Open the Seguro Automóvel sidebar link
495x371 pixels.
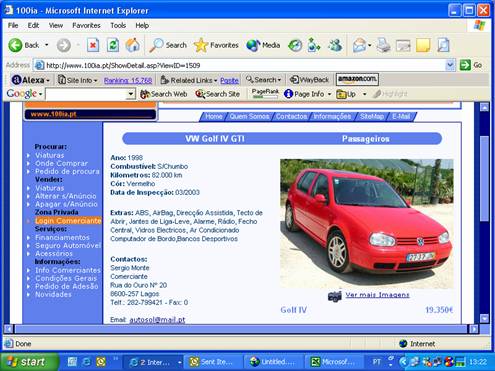tap(68, 245)
